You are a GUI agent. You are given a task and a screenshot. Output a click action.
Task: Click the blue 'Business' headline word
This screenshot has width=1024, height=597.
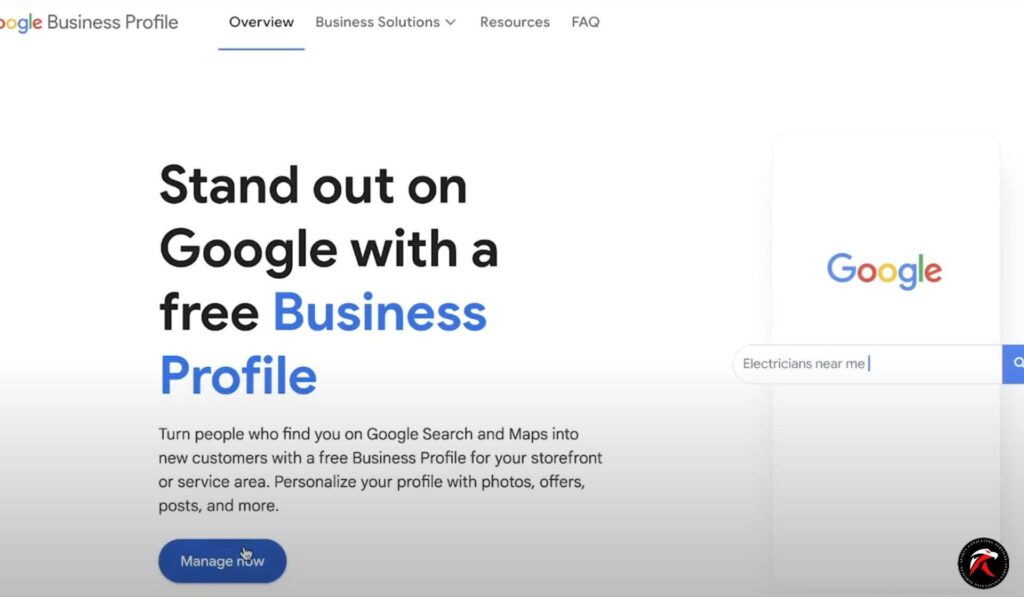tap(379, 312)
